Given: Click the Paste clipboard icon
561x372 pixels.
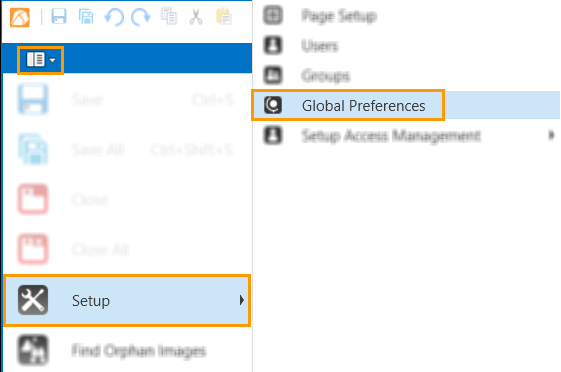Looking at the screenshot, I should [224, 17].
